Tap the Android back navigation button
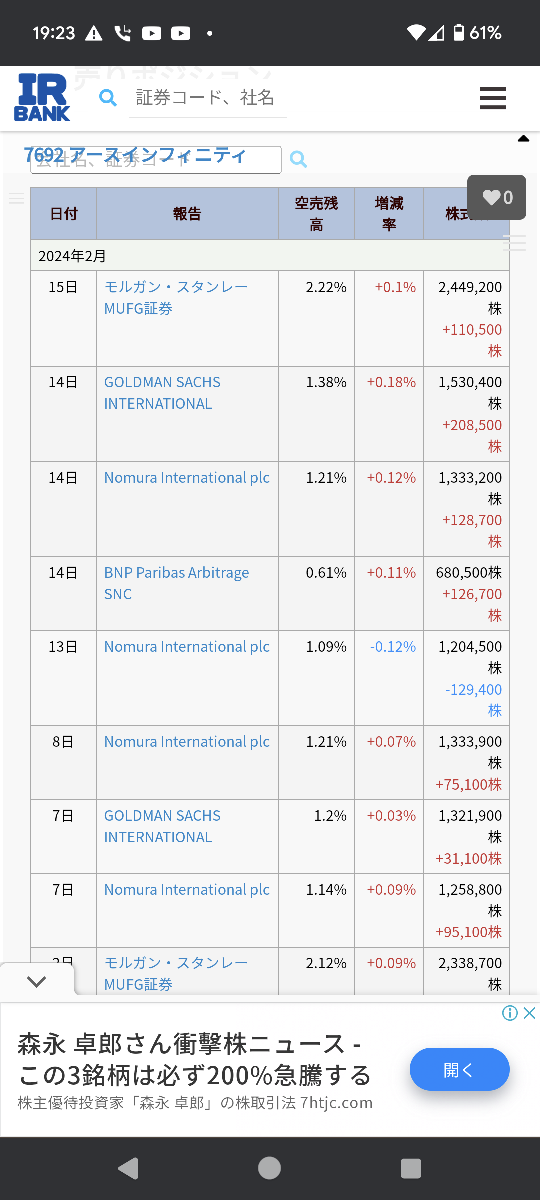This screenshot has height=1200, width=540. (127, 1168)
